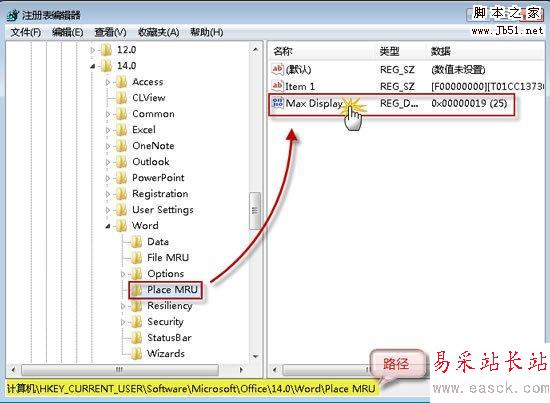Viewport: 550px width, 403px height.
Task: Click the OneNote folder icon
Action: pos(121,146)
